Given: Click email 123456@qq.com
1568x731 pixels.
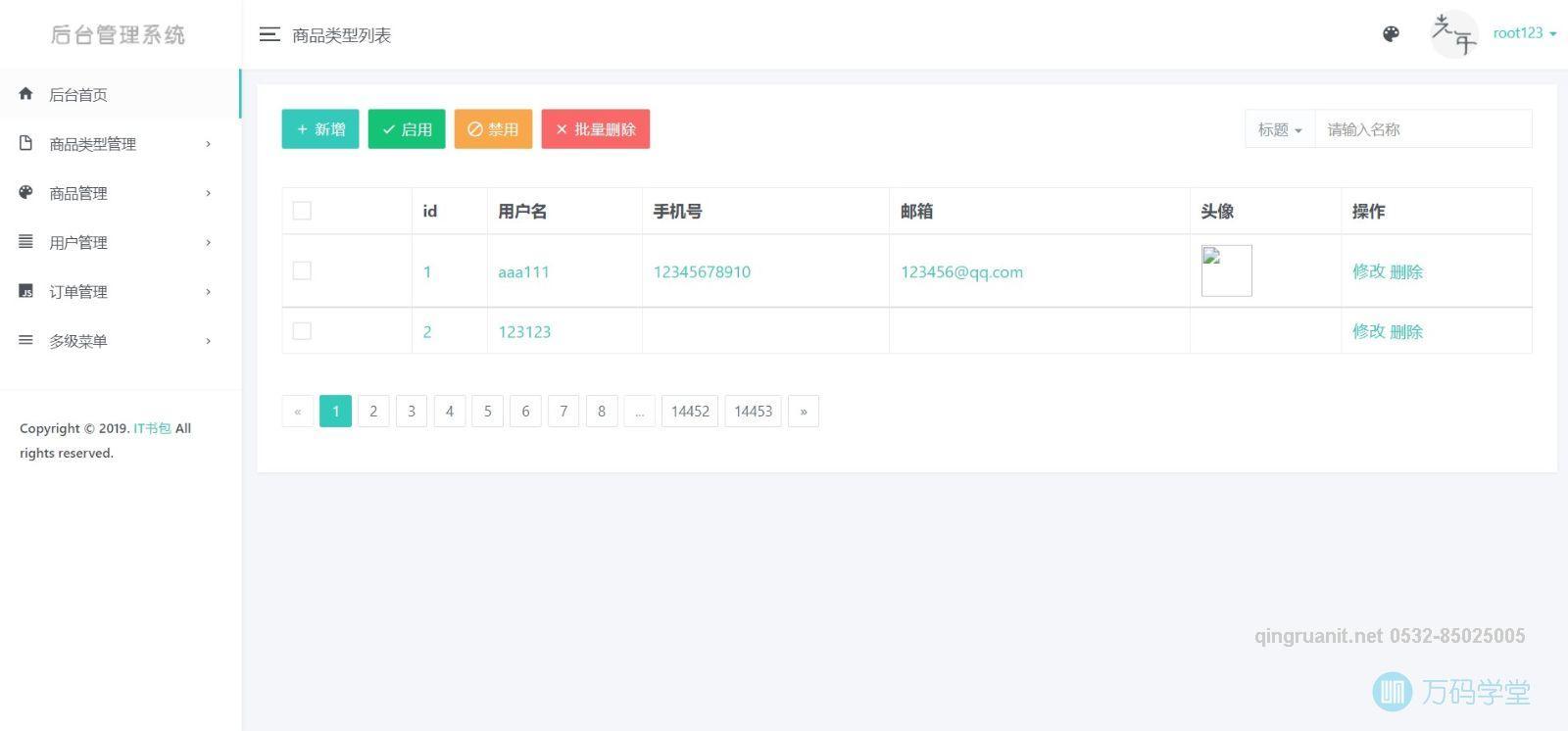Looking at the screenshot, I should click(961, 272).
